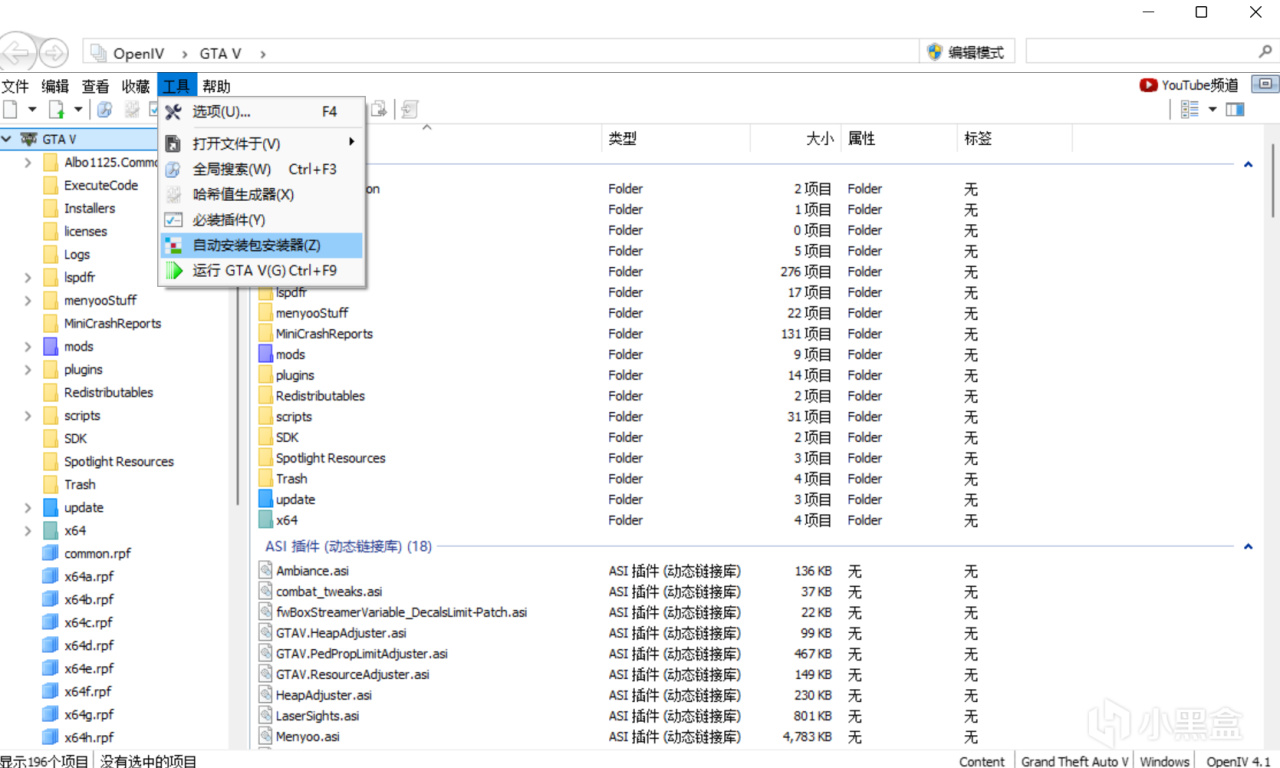Select 必装插件(Y) menu entry
Viewport: 1280px width, 768px height.
[262, 220]
